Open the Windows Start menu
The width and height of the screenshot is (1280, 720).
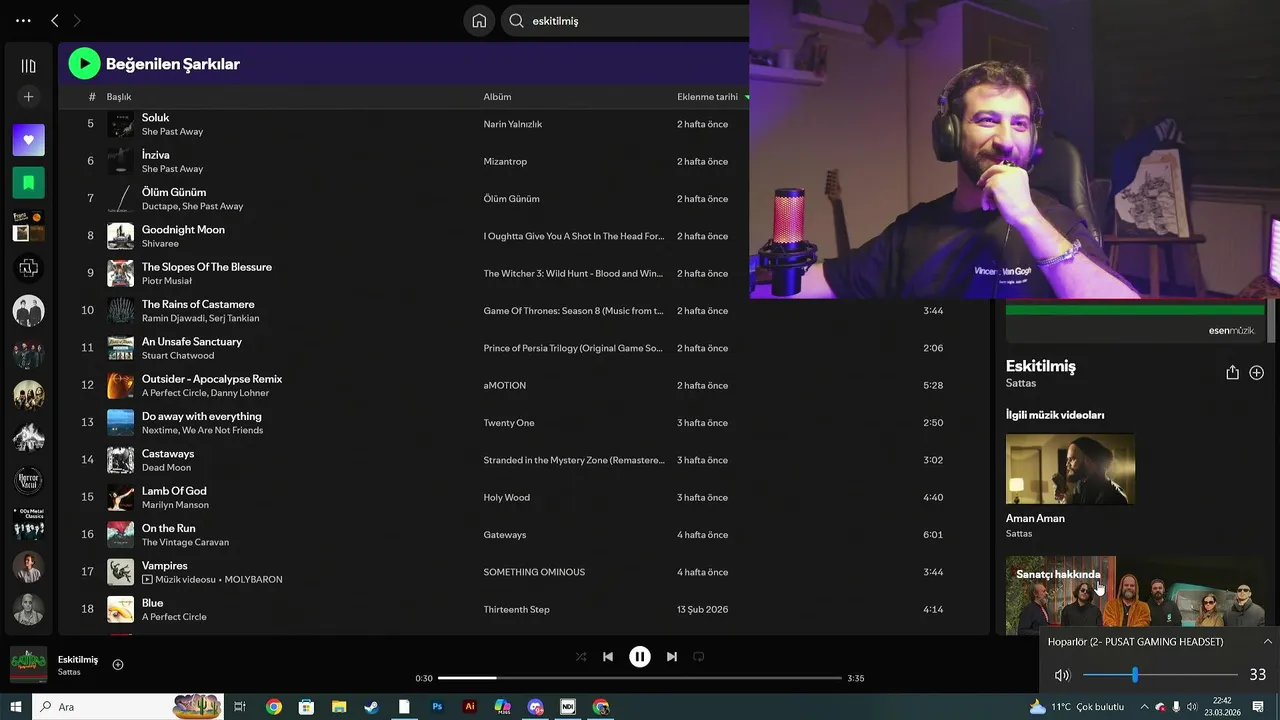coord(15,707)
